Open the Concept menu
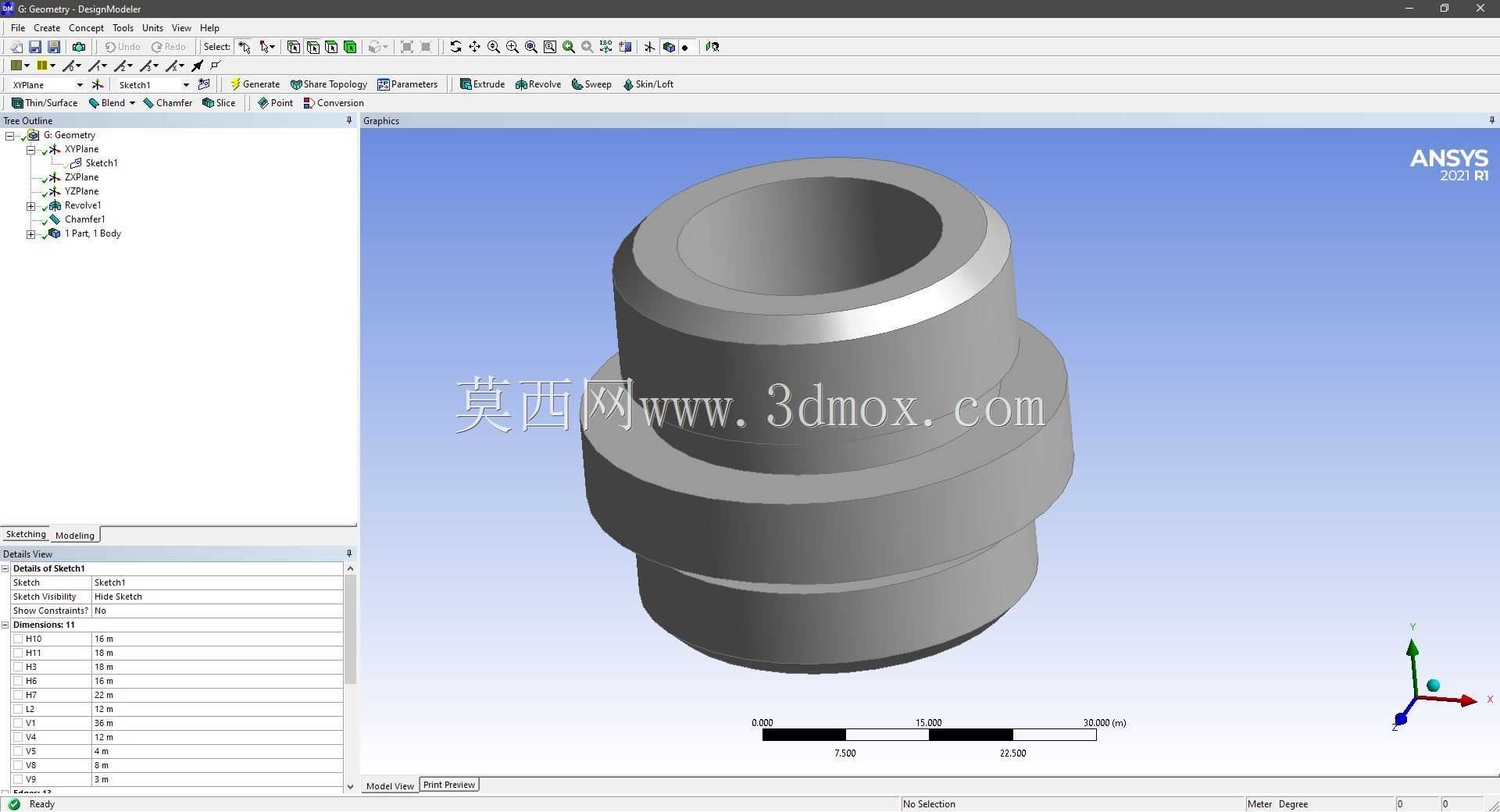Screen dimensions: 1500x812 point(86,27)
